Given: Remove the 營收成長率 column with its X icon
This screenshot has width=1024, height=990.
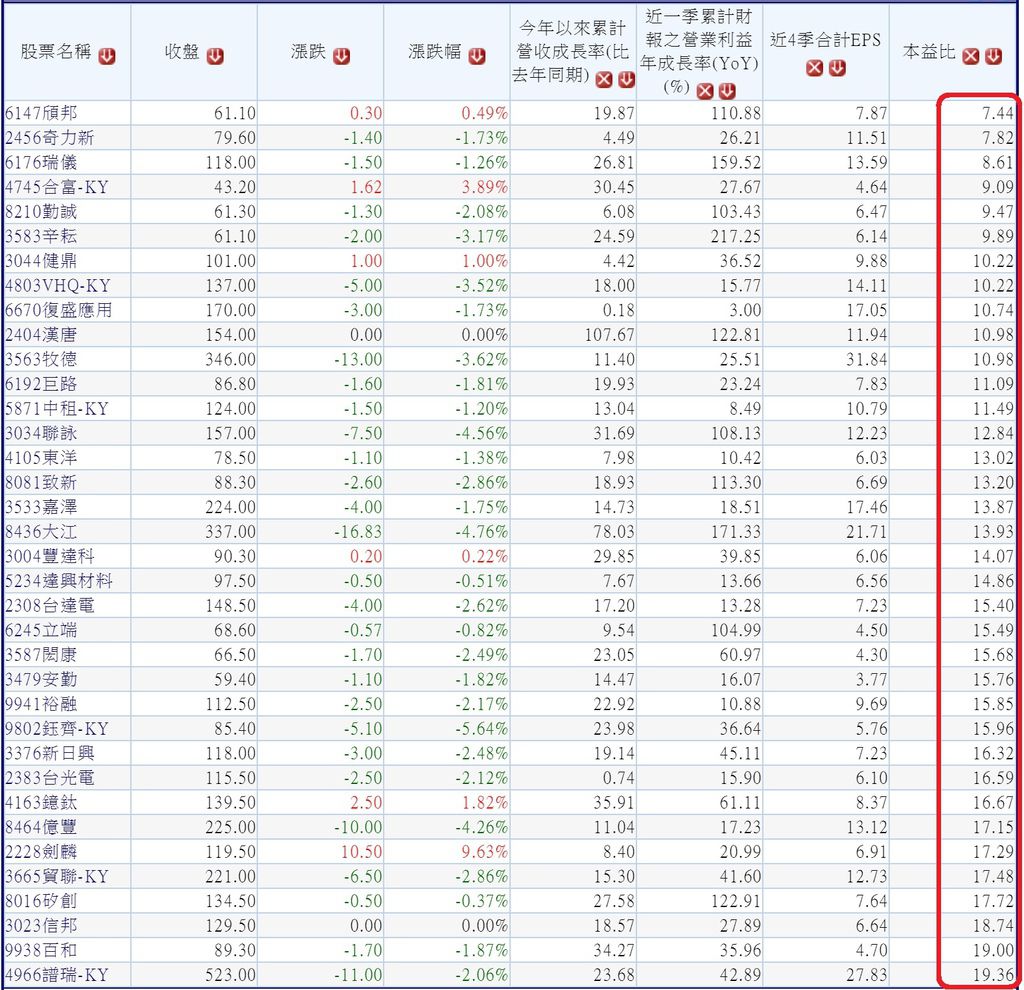Looking at the screenshot, I should (x=604, y=78).
